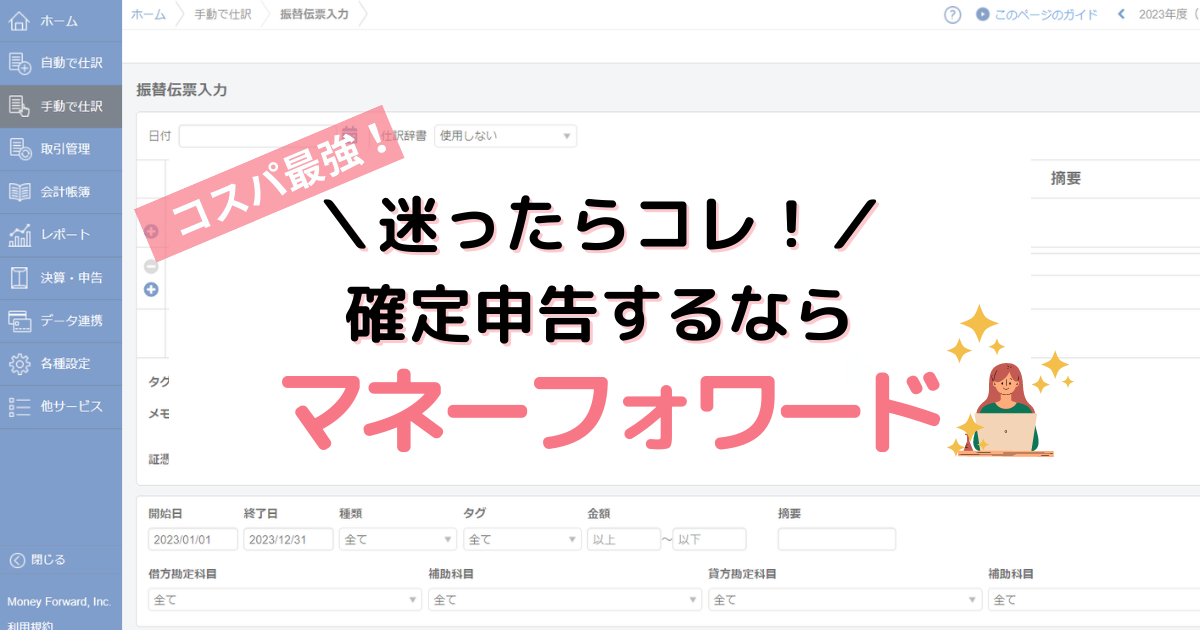Click the Money Forward, Inc. link
This screenshot has width=1200, height=630.
[59, 602]
